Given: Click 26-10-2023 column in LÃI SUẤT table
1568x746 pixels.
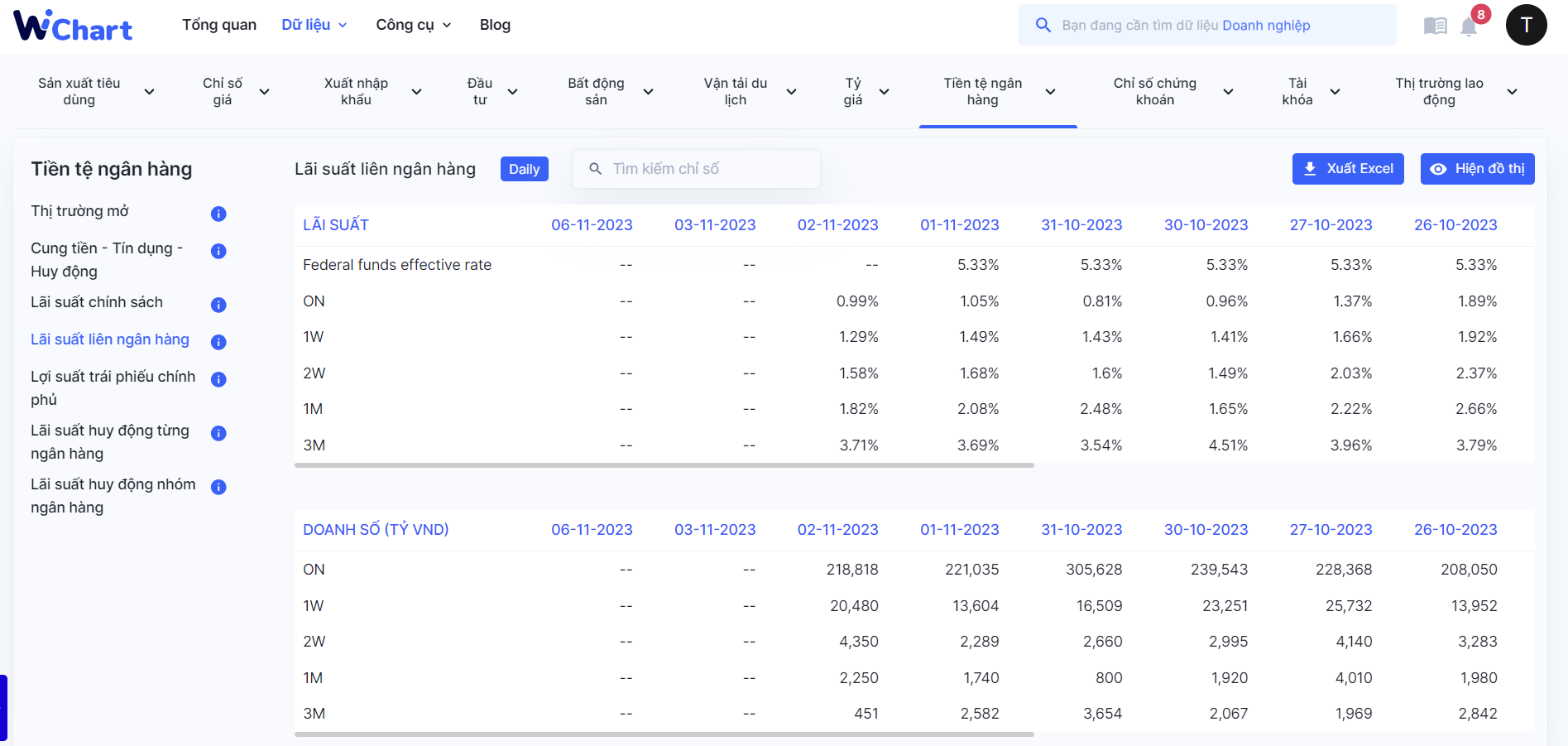Looking at the screenshot, I should tap(1455, 225).
